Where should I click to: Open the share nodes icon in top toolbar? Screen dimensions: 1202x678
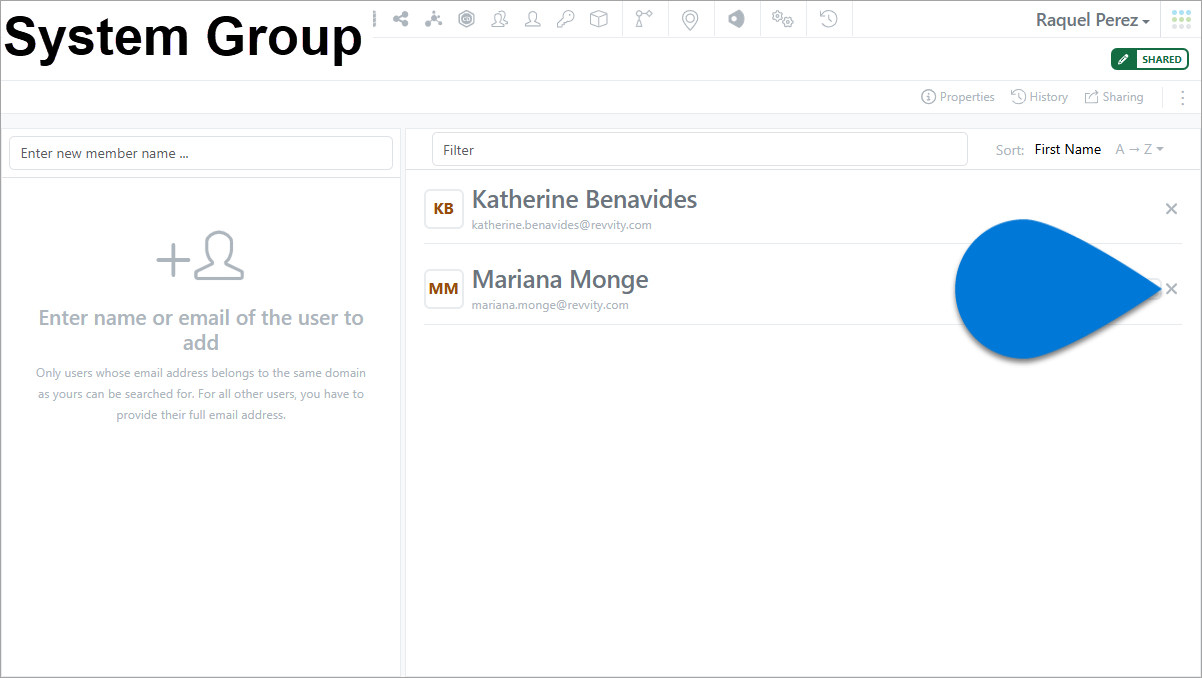tap(401, 19)
